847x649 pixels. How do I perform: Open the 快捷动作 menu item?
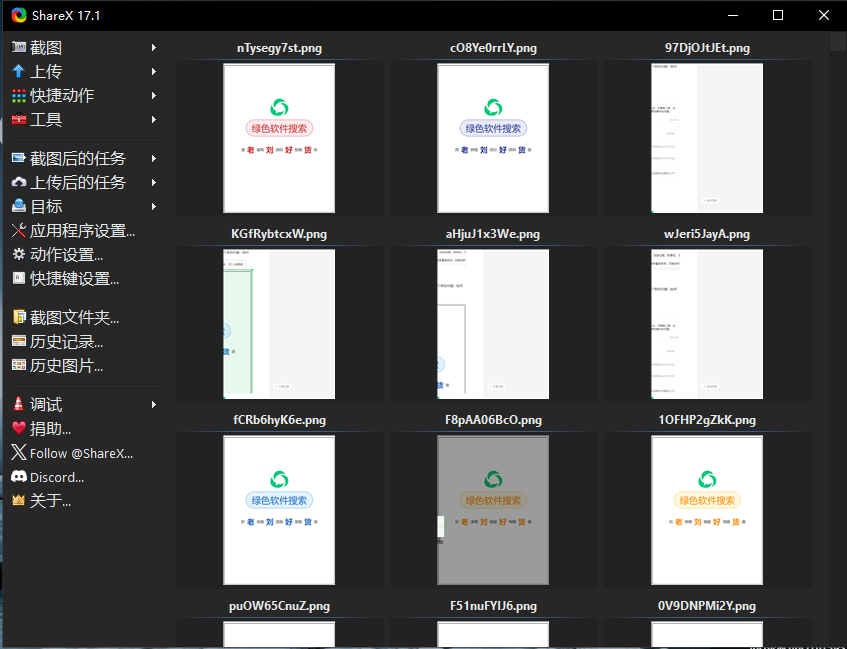click(85, 96)
